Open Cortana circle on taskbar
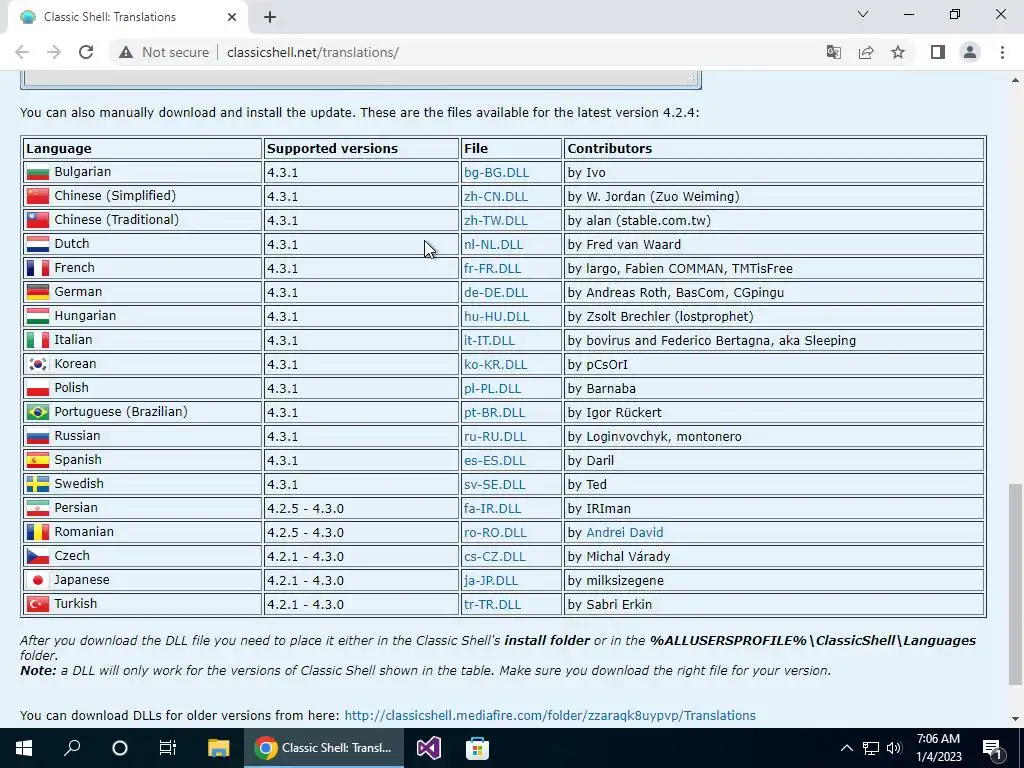The image size is (1024, 768). pos(120,748)
